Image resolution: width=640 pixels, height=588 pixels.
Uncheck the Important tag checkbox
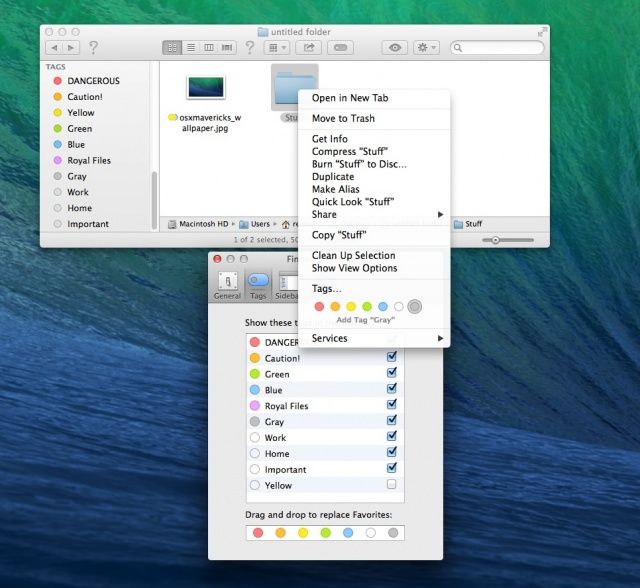pos(391,468)
